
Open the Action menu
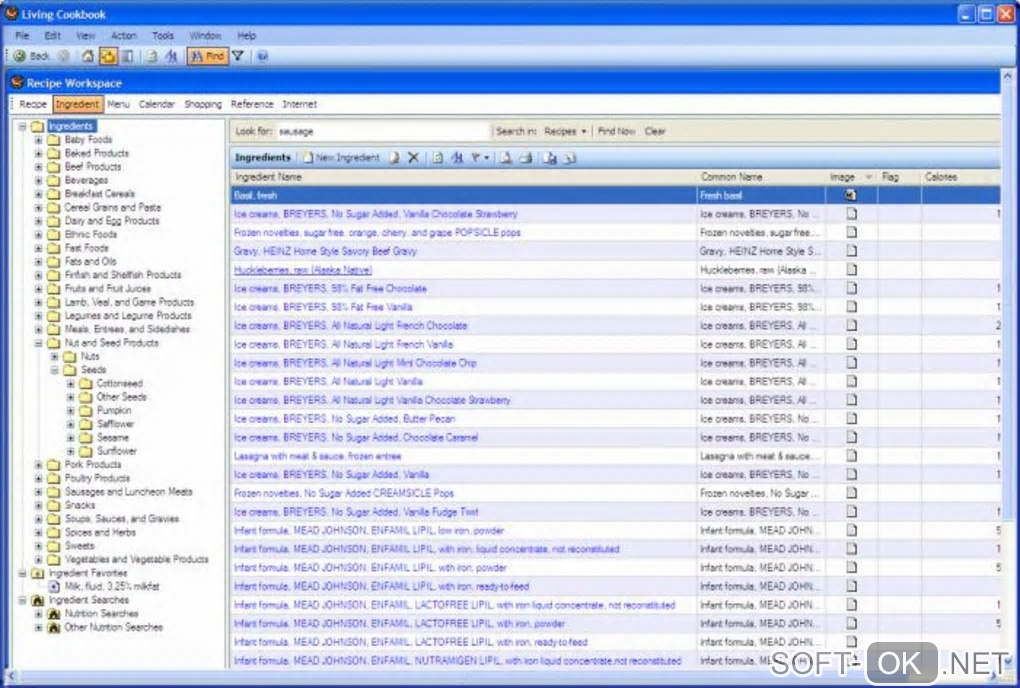[124, 36]
